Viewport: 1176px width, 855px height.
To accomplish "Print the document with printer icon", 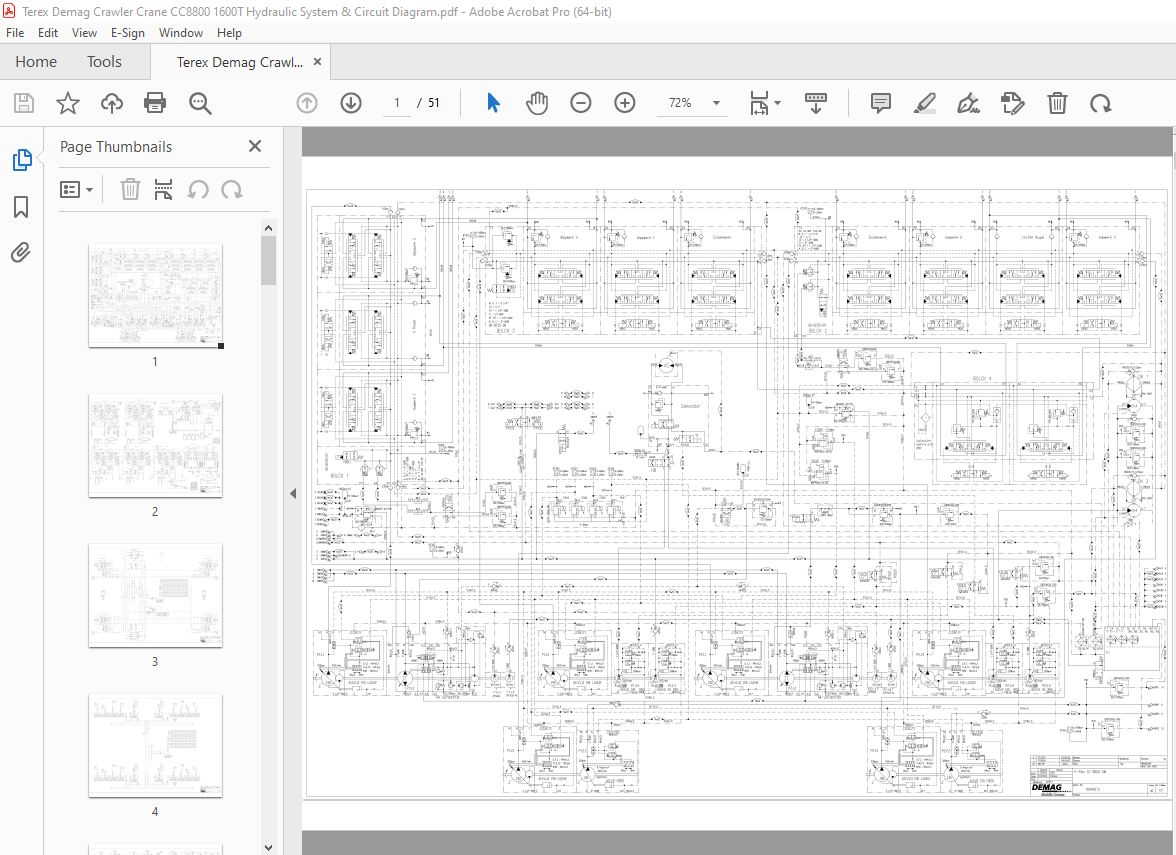I will point(155,103).
